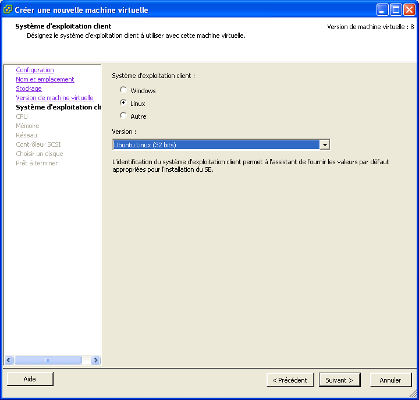Click sidebar scrollbar left arrow
Image resolution: width=419 pixels, height=400 pixels.
click(x=10, y=360)
